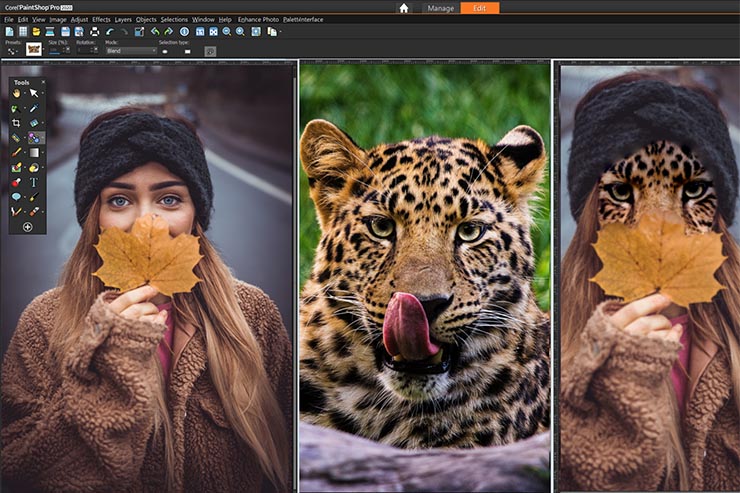Click the Home icon tab
This screenshot has height=493, width=740.
pyautogui.click(x=404, y=8)
